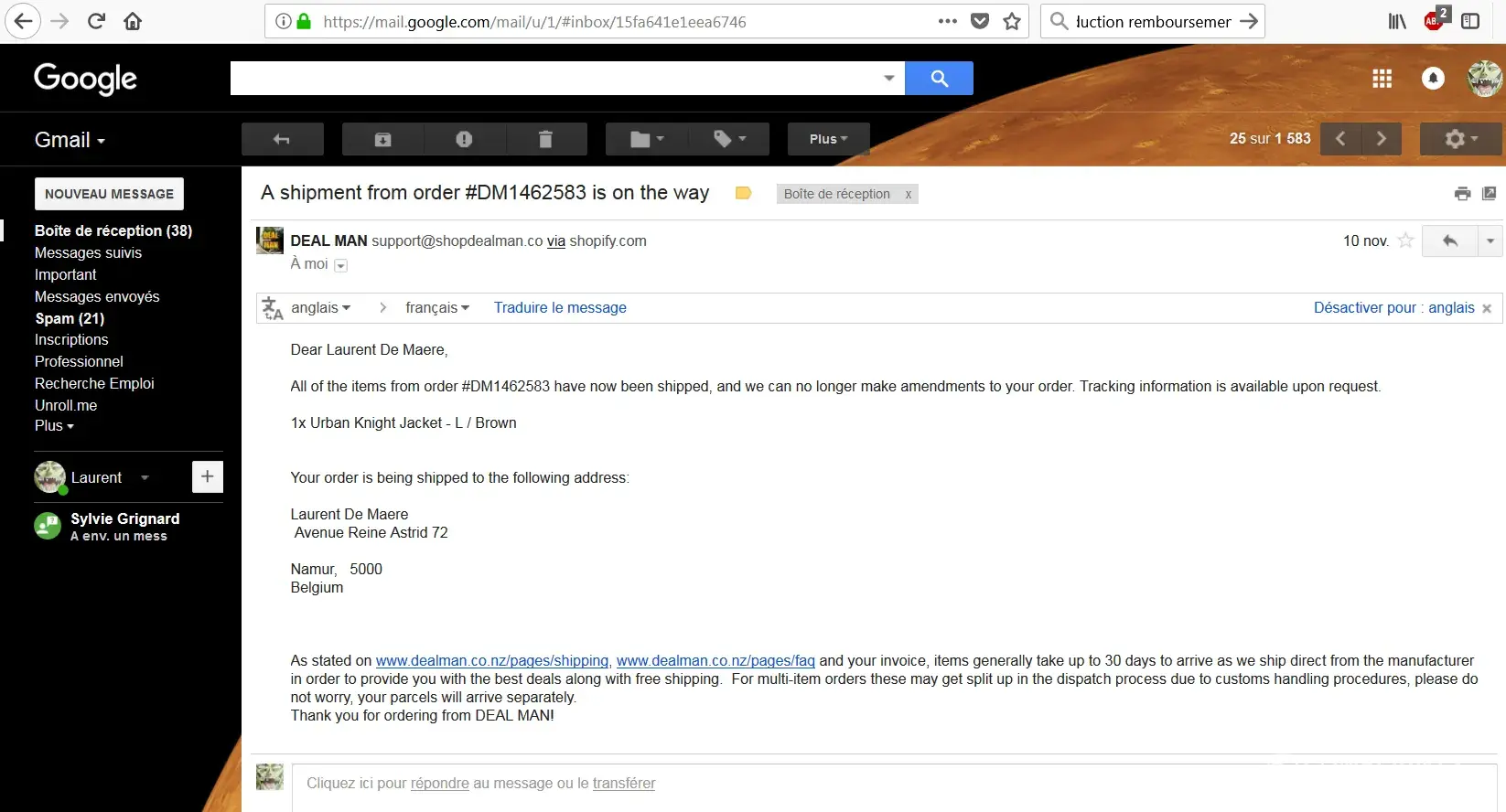Screen dimensions: 1506x812
Task: Go to the older conversation
Action: pos(1382,139)
